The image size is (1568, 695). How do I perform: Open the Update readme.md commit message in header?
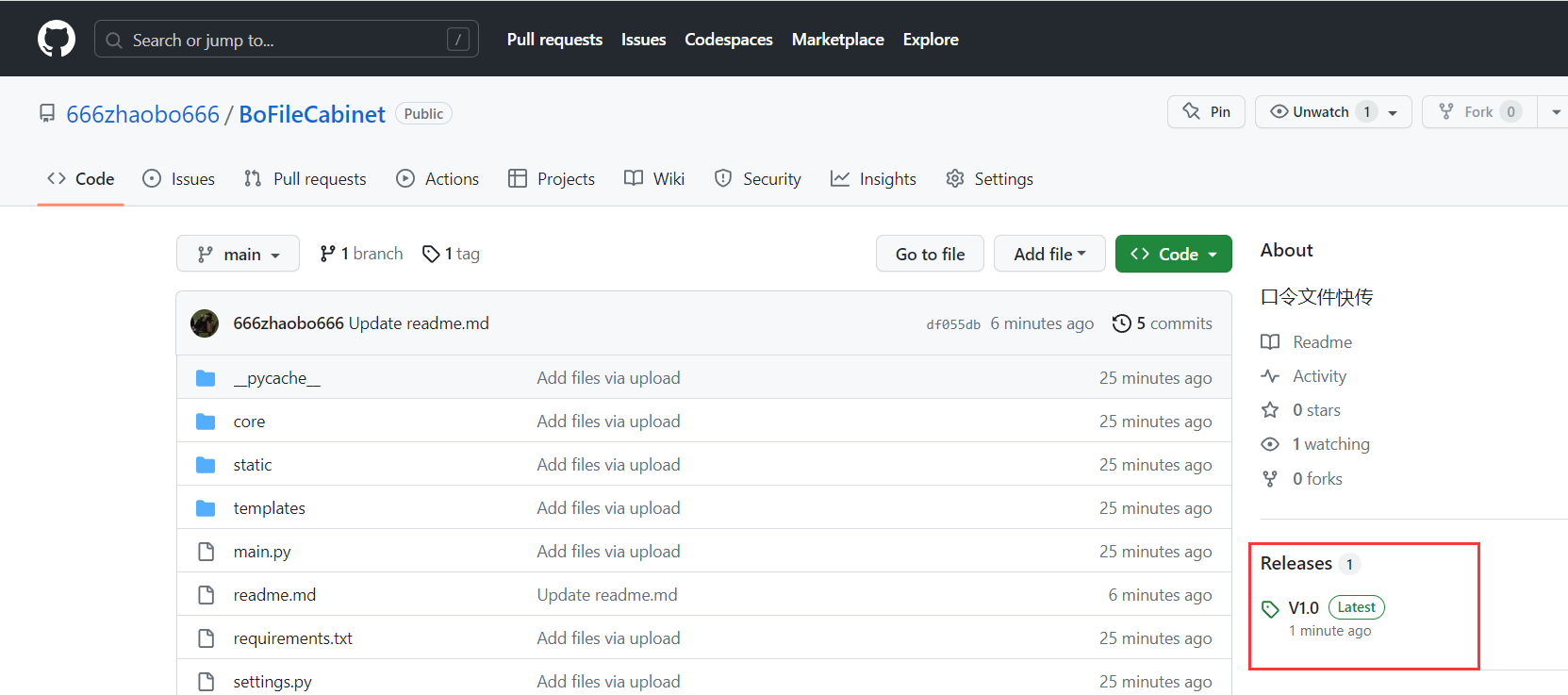point(419,323)
